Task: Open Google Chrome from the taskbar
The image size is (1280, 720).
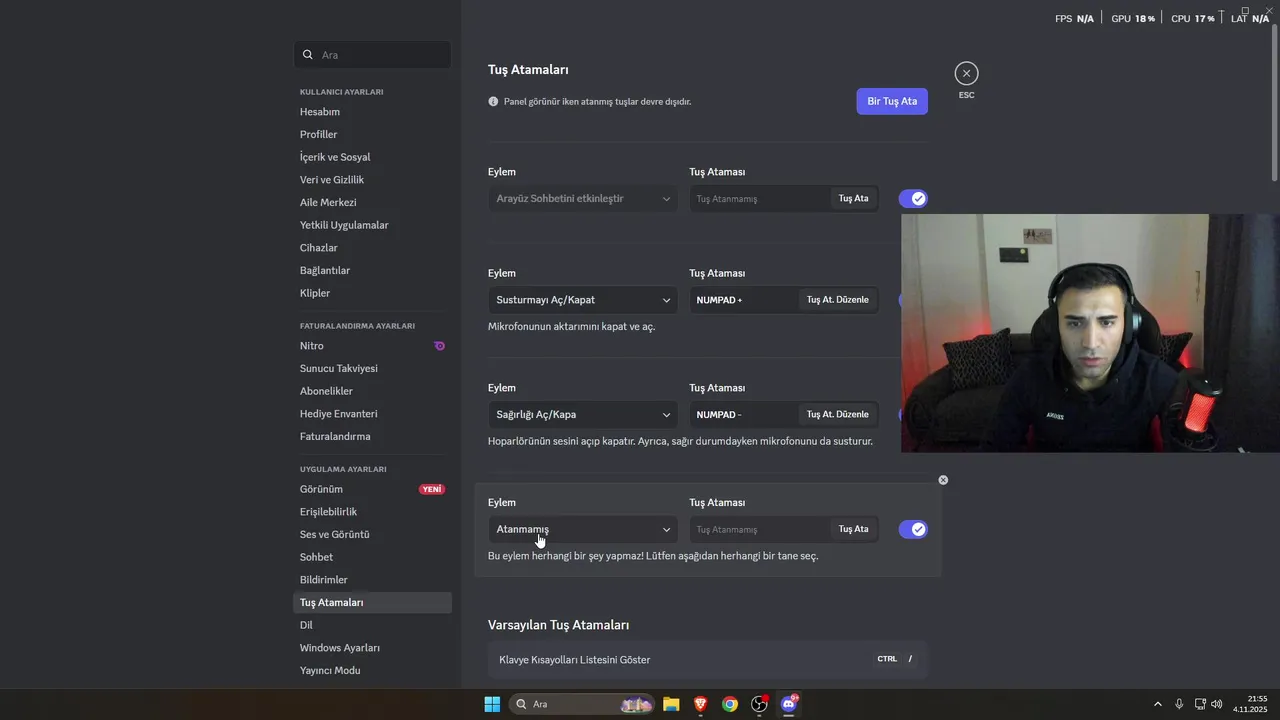Action: 730,704
